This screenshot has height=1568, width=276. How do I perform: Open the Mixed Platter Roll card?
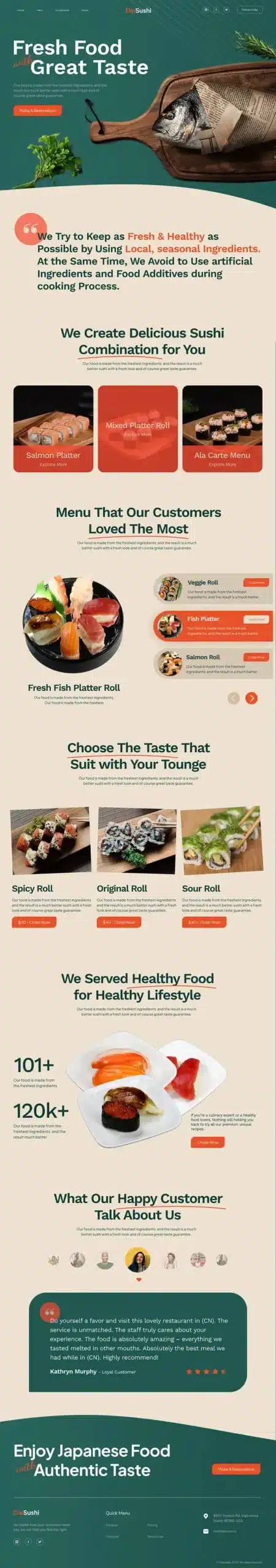click(x=137, y=429)
